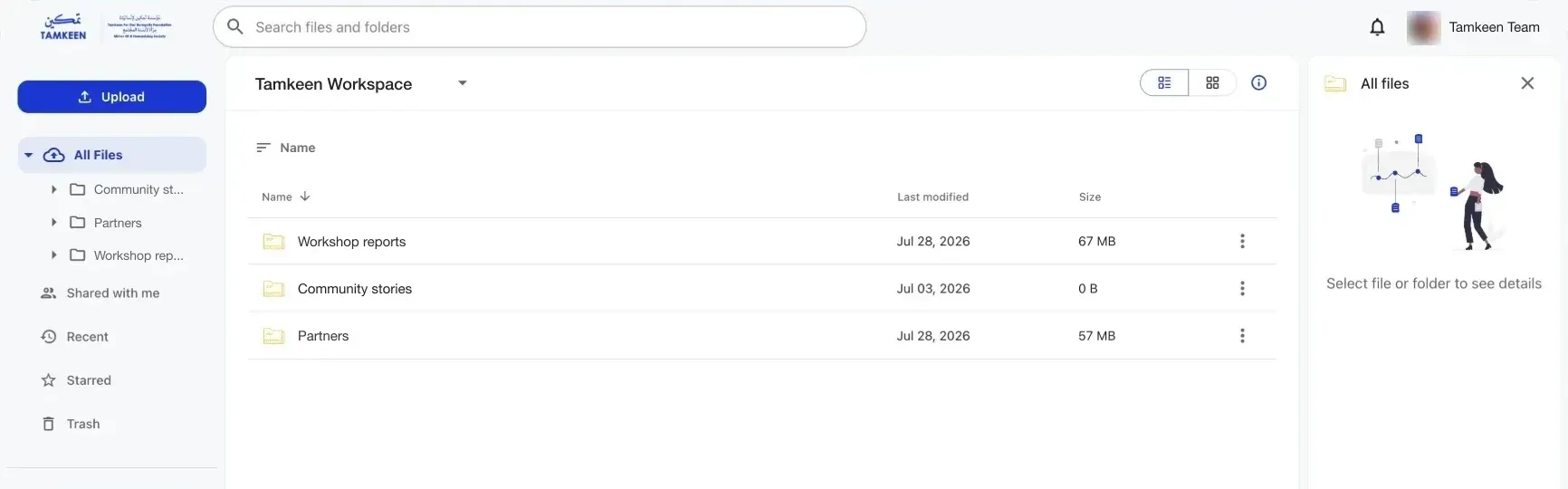Viewport: 1568px width, 489px height.
Task: Click the Upload button
Action: pos(112,97)
